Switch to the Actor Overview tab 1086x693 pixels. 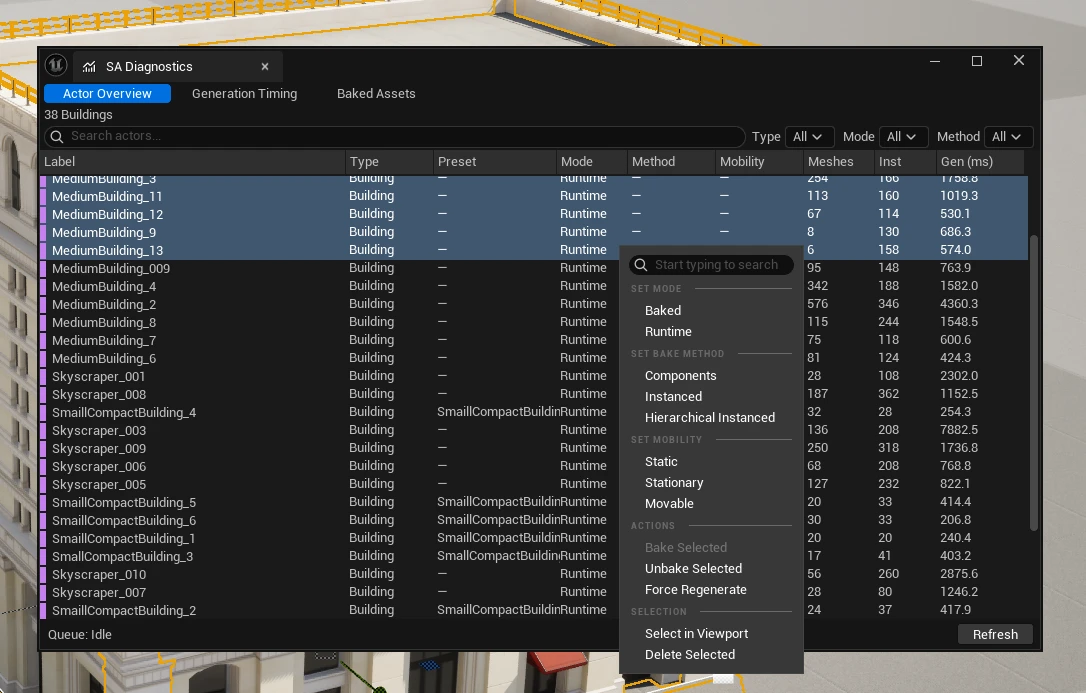pyautogui.click(x=107, y=93)
